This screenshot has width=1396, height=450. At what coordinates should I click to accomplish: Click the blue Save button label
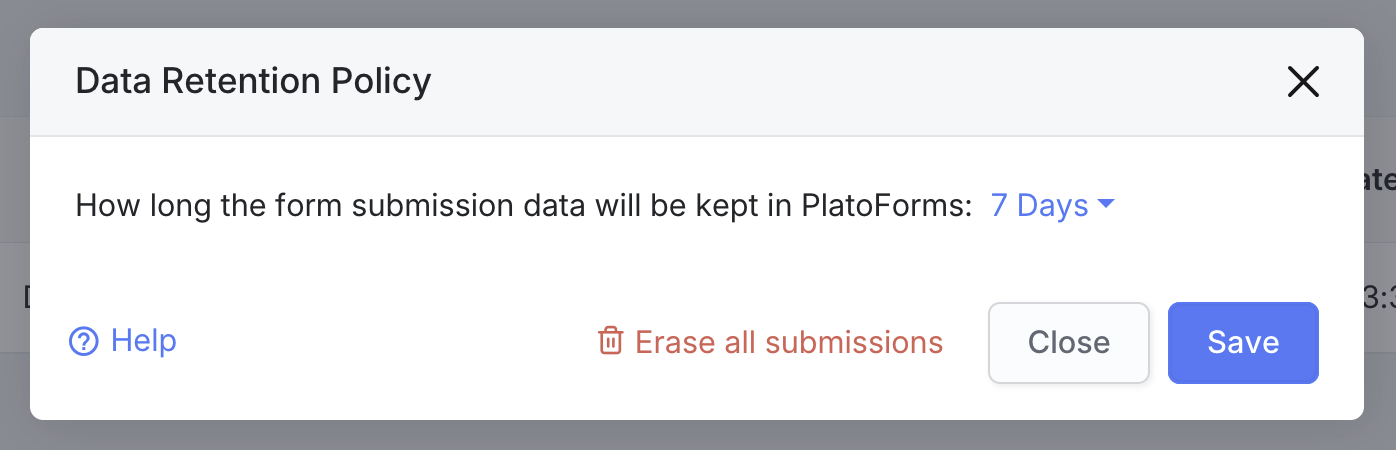[1243, 343]
